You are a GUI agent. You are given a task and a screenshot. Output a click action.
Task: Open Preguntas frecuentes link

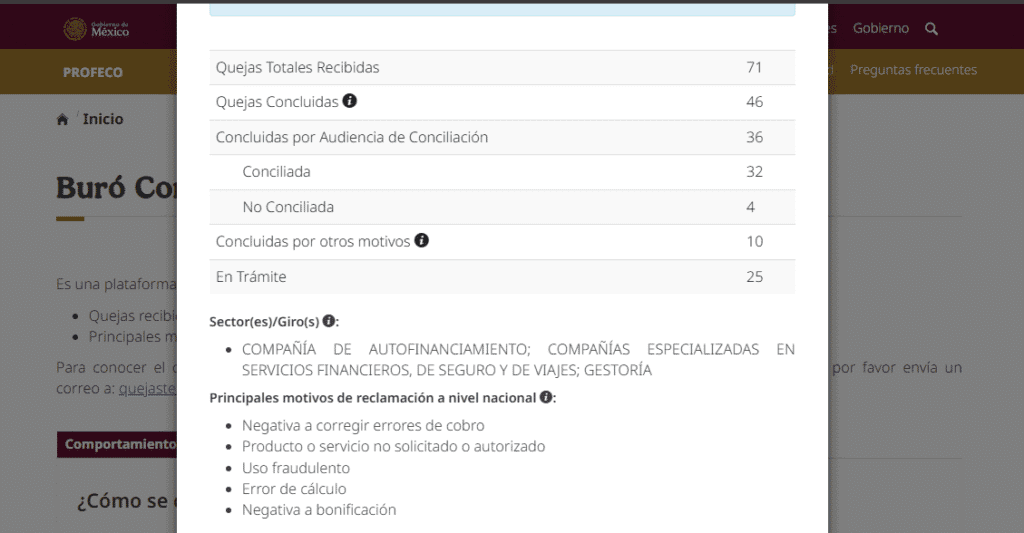coord(913,70)
